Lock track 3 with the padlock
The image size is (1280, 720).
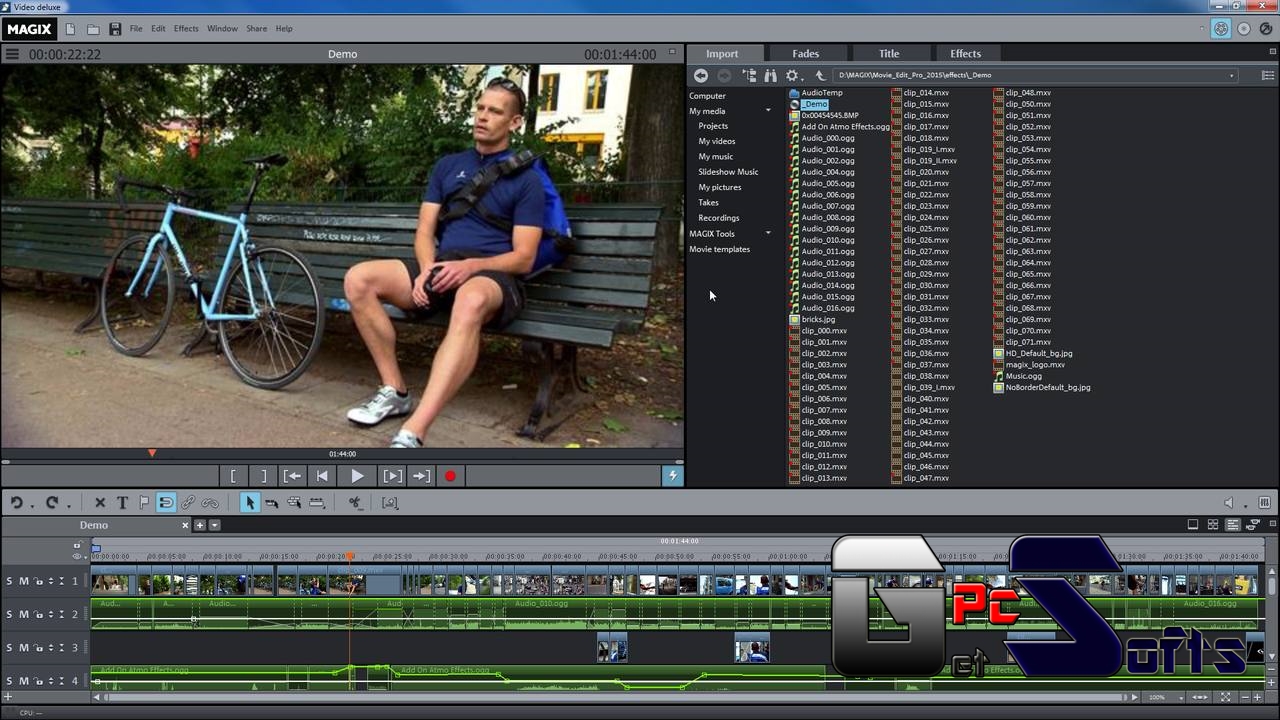point(38,648)
